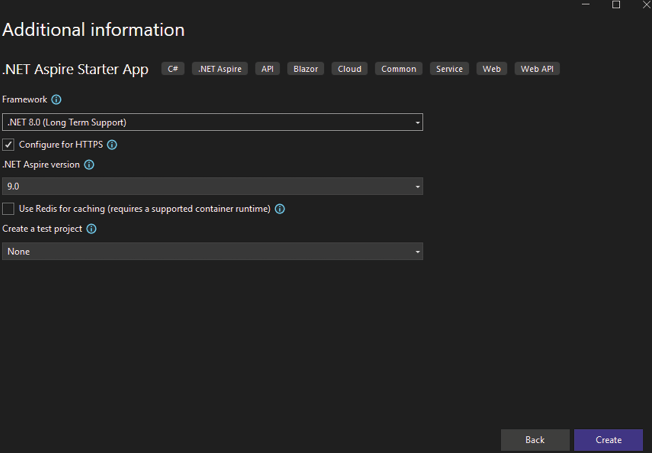Open the Framework dropdown showing .NET 8.0

click(212, 122)
